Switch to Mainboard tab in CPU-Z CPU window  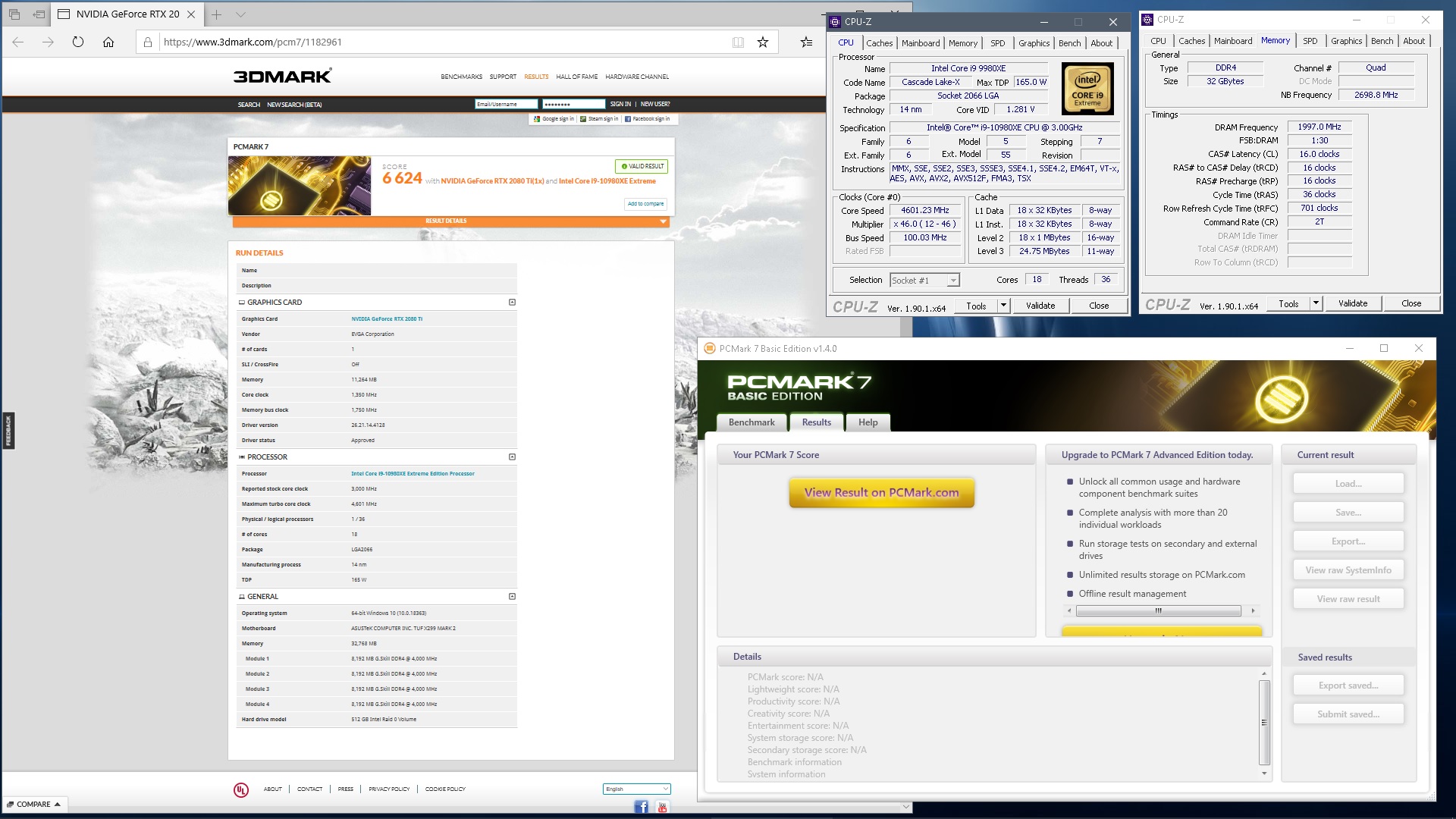click(921, 43)
